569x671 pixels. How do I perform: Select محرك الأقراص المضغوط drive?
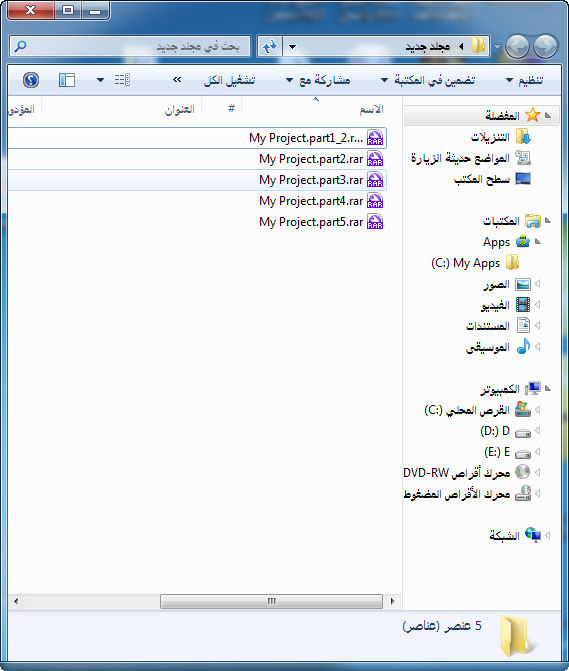467,494
